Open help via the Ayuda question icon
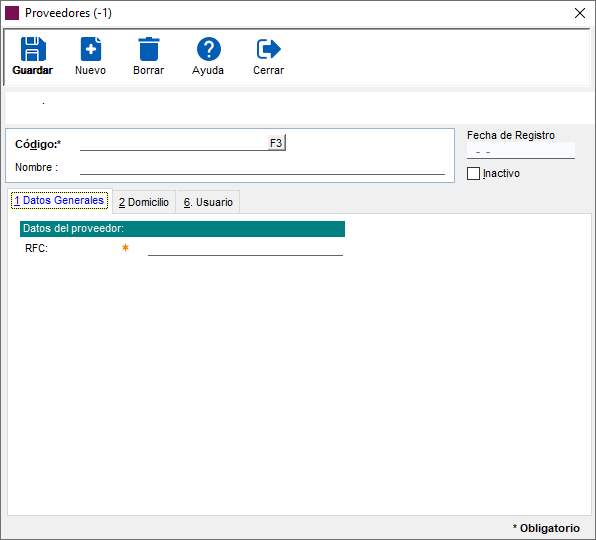 click(209, 49)
